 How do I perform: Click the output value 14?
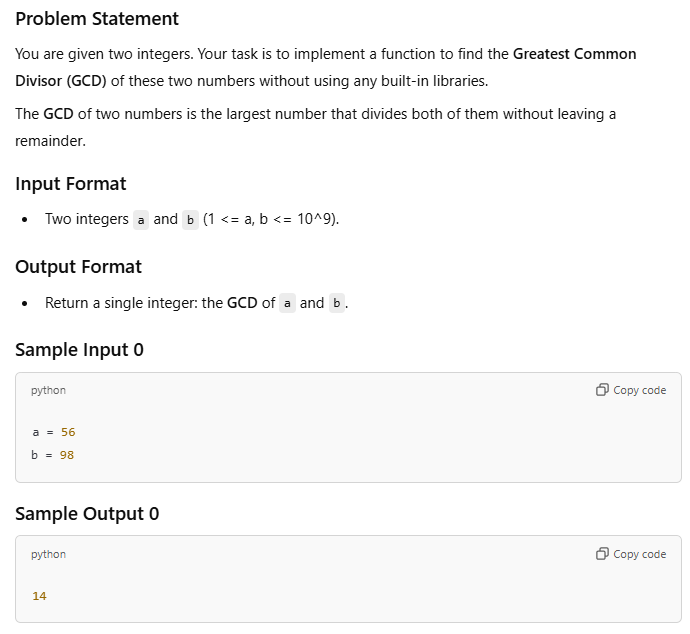(39, 596)
